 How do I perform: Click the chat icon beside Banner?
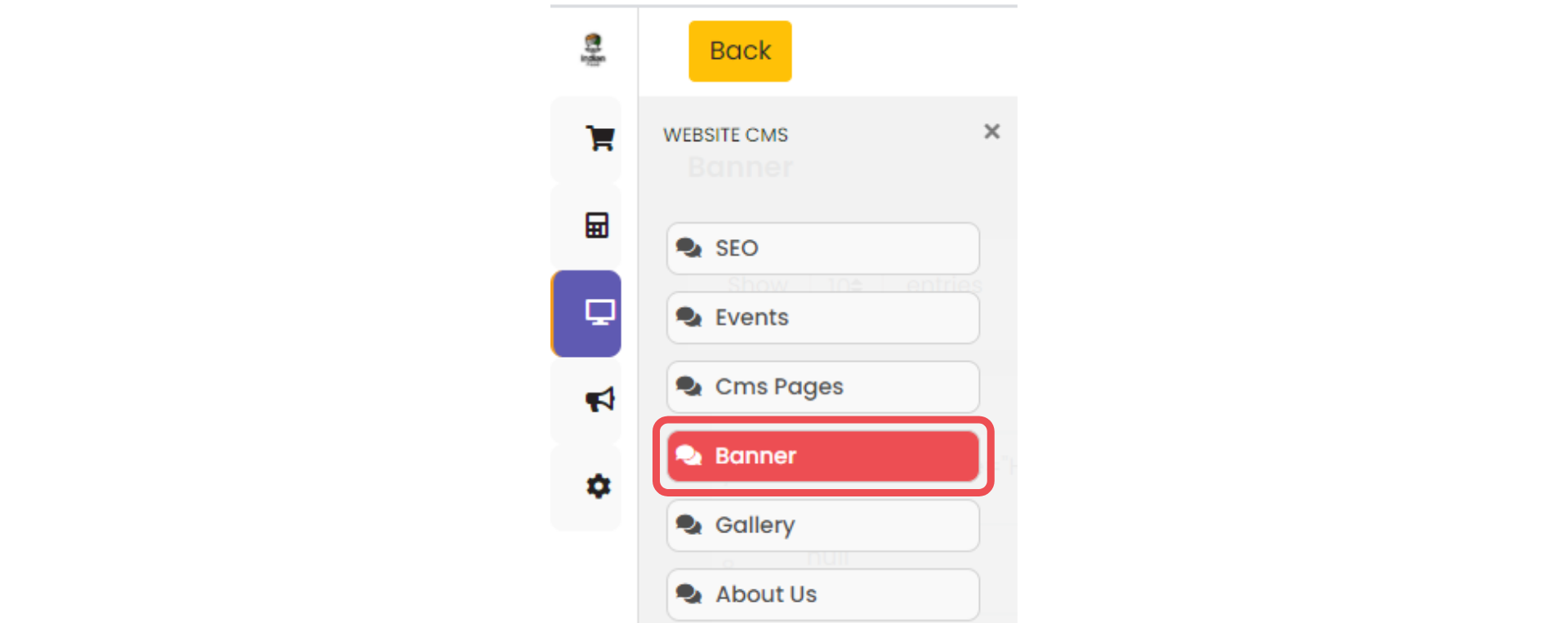point(689,456)
